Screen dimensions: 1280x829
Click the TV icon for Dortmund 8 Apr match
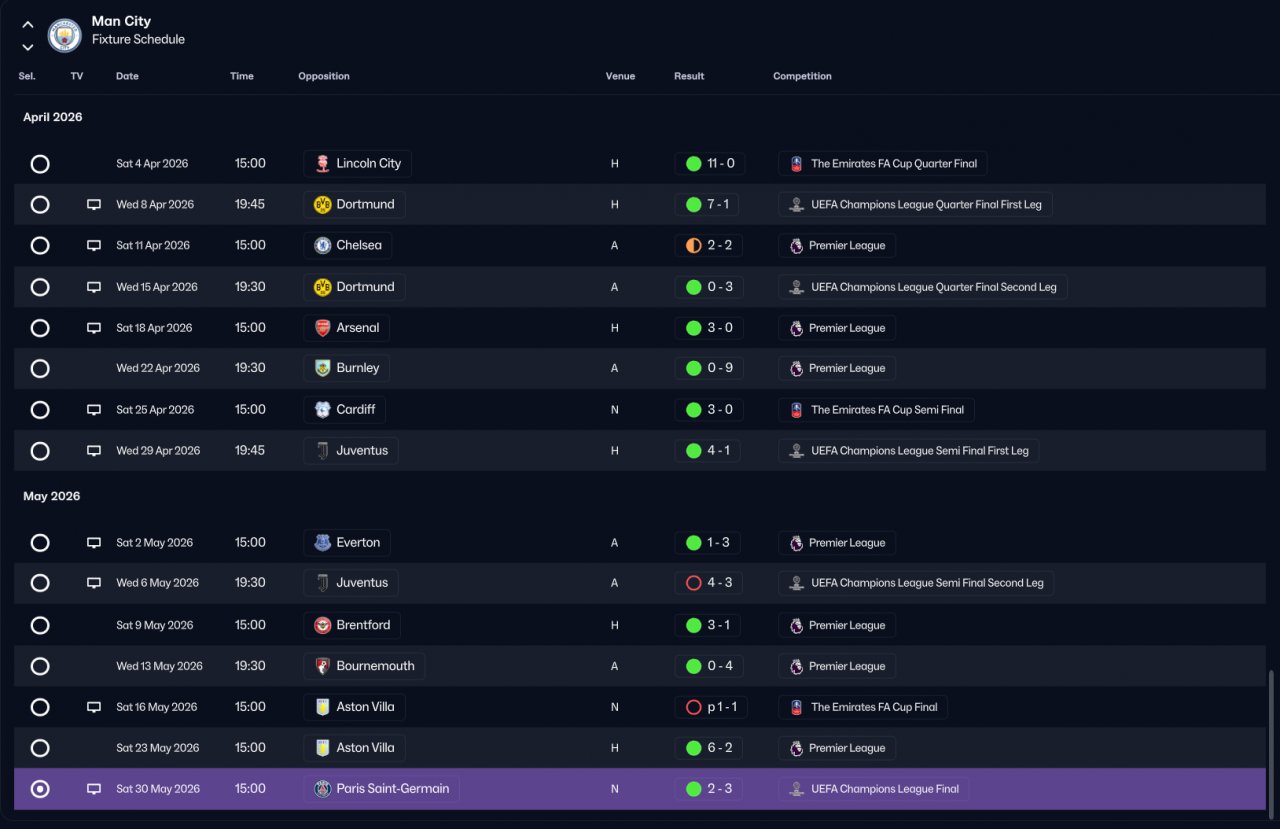pos(94,205)
